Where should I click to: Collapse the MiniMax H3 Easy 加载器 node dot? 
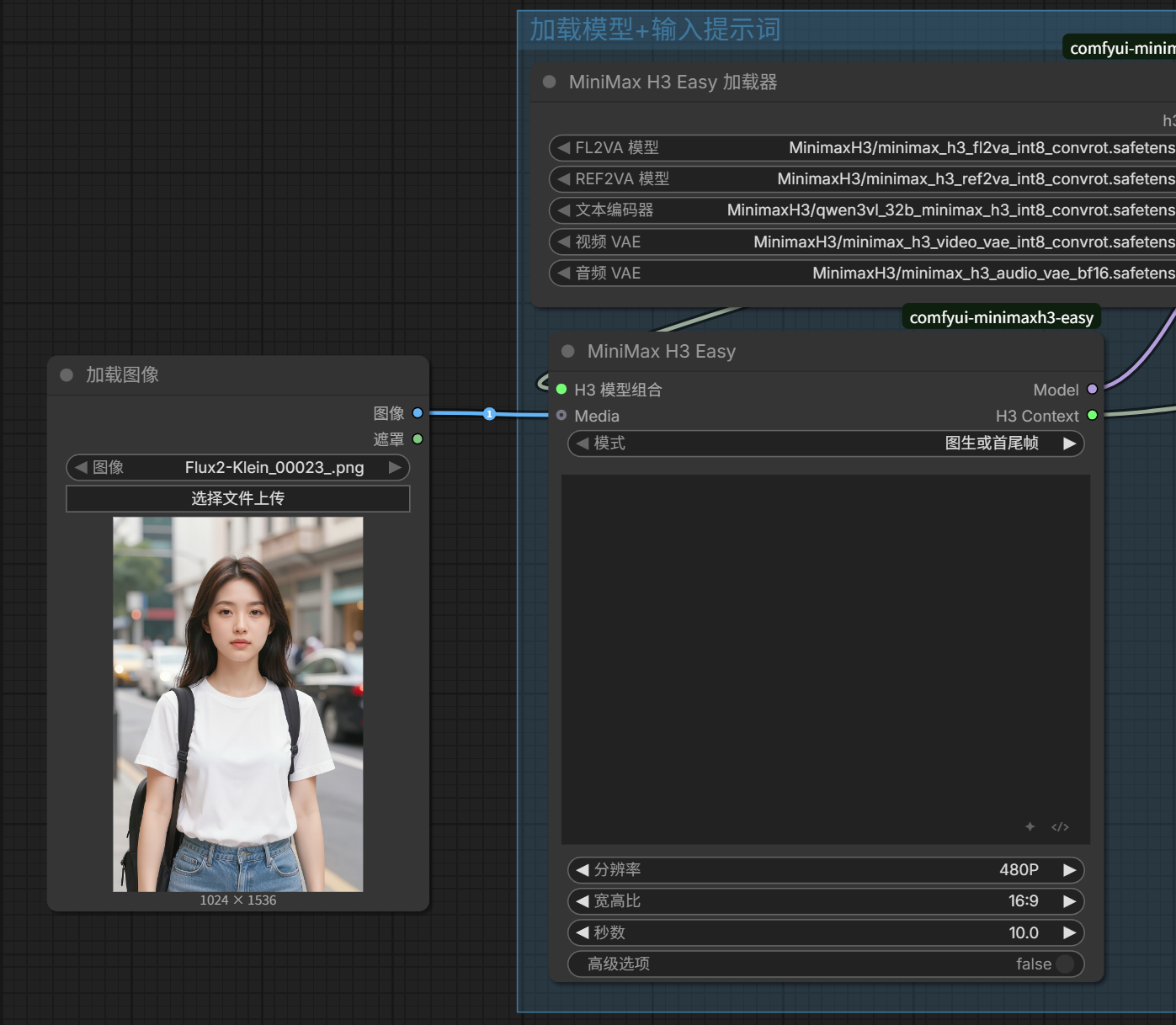coord(550,82)
